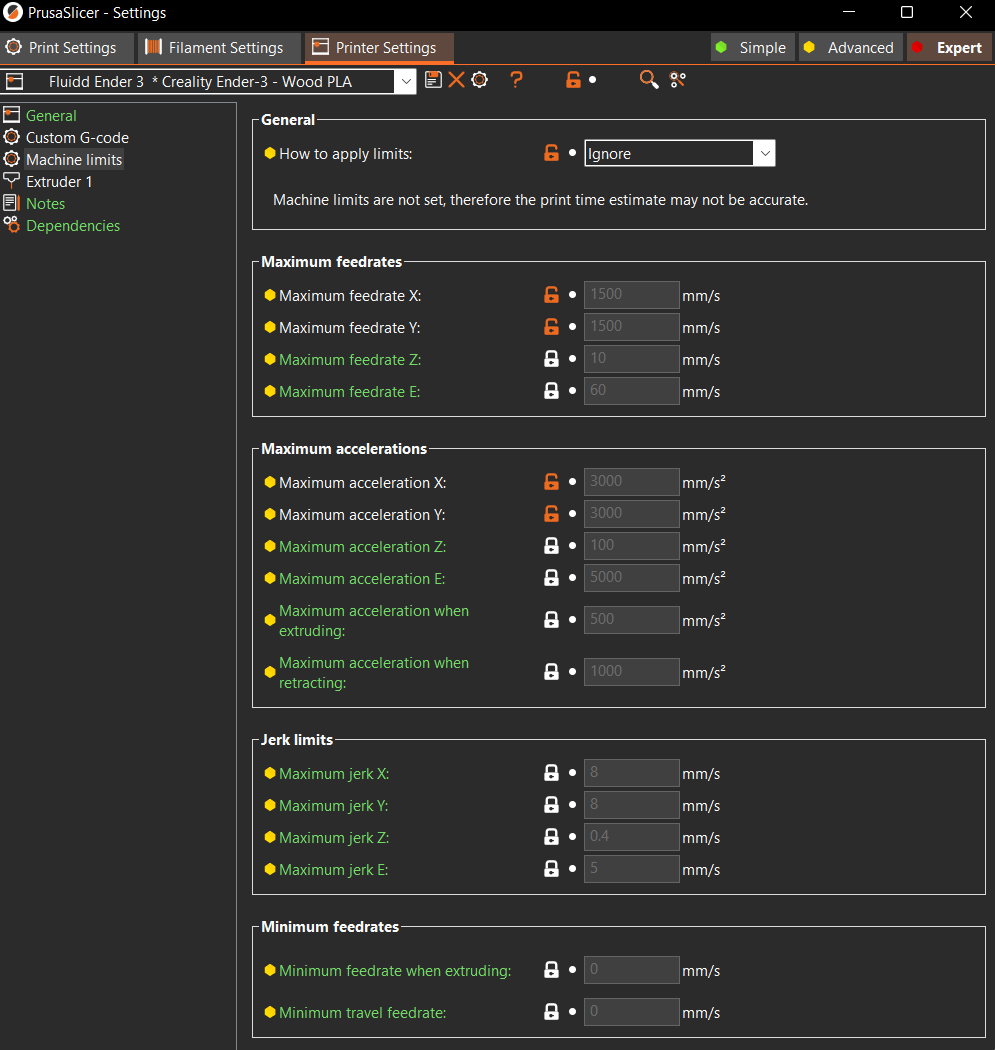
Task: Click the Maximum feedrate E value field
Action: pos(631,391)
